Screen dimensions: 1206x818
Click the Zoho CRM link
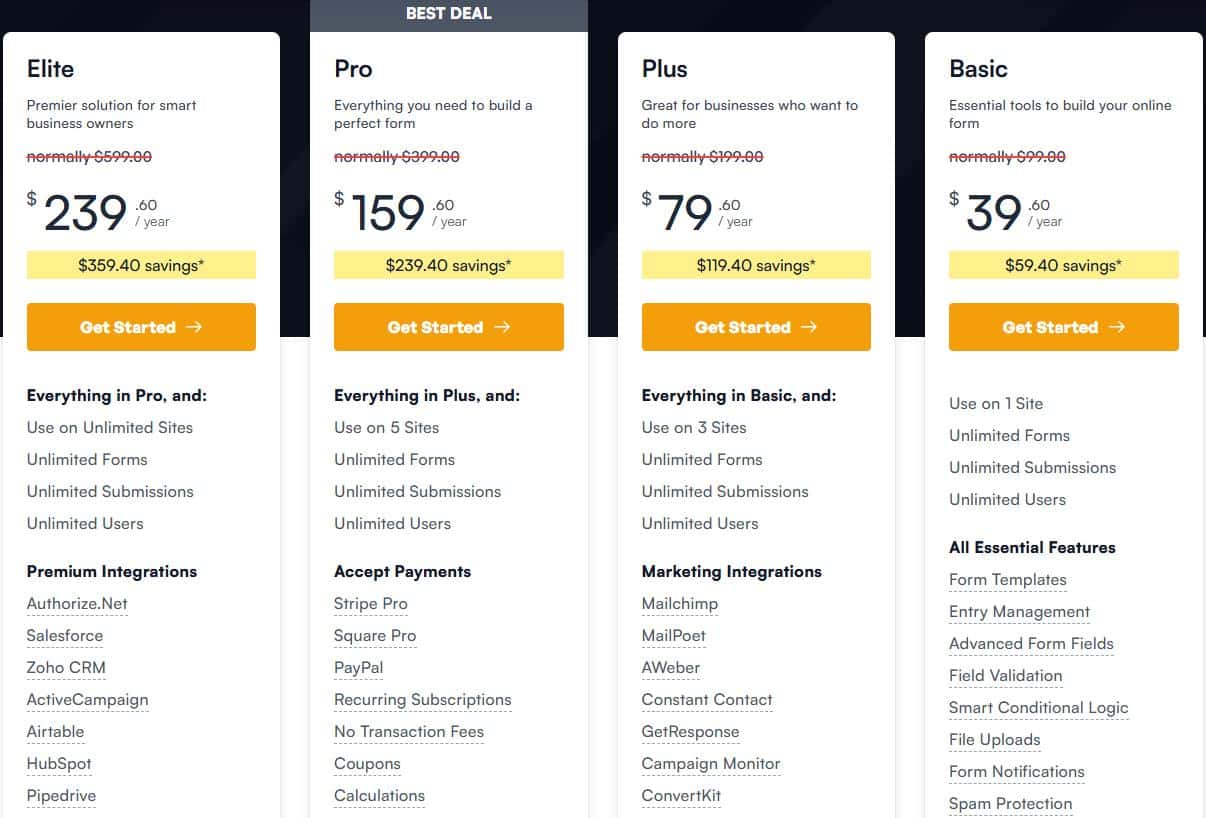coord(66,667)
